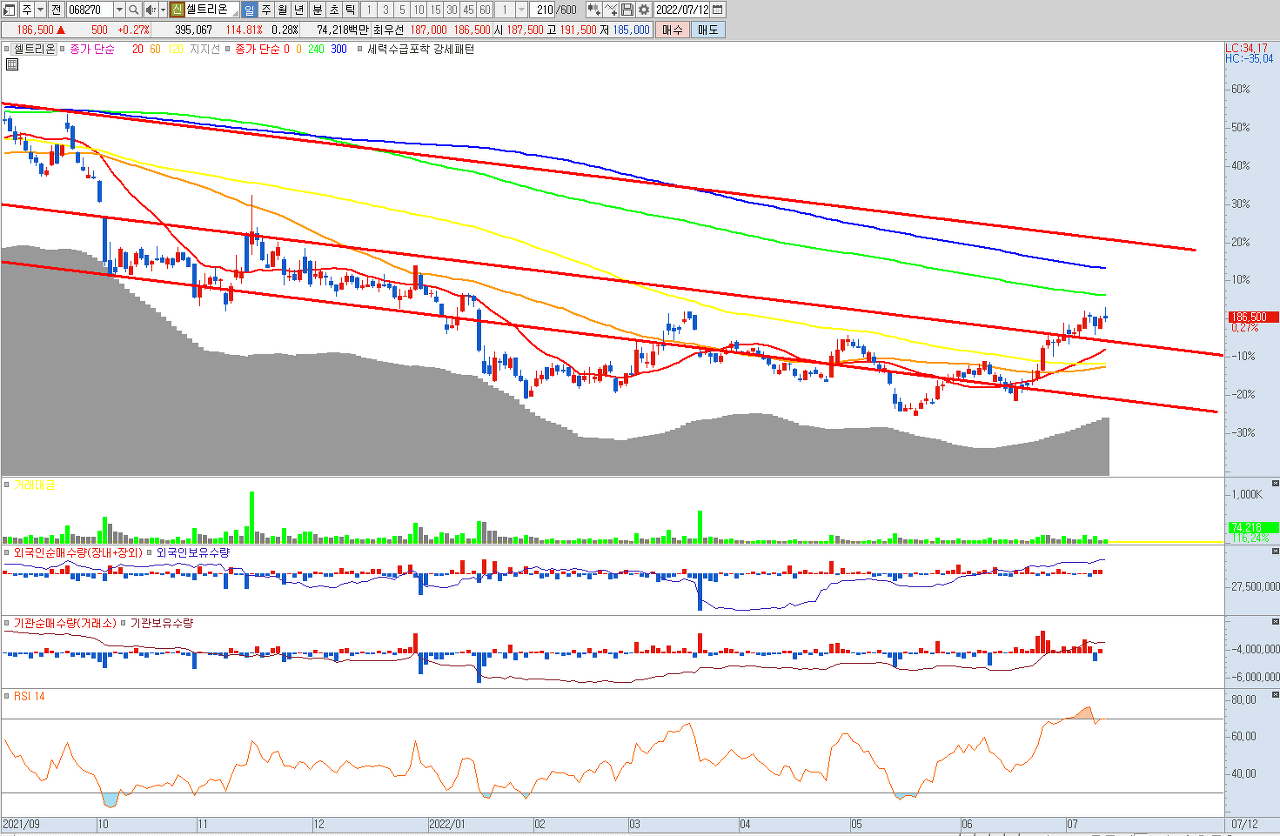Select 월 monthly chart period
This screenshot has height=836, width=1280.
coord(282,10)
